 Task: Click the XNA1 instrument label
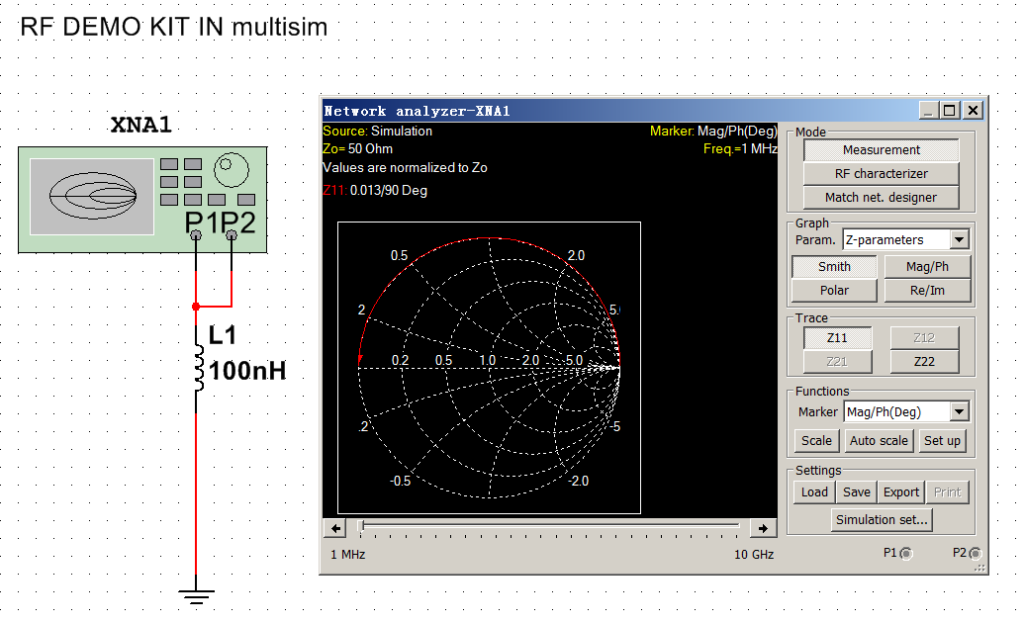pyautogui.click(x=141, y=125)
